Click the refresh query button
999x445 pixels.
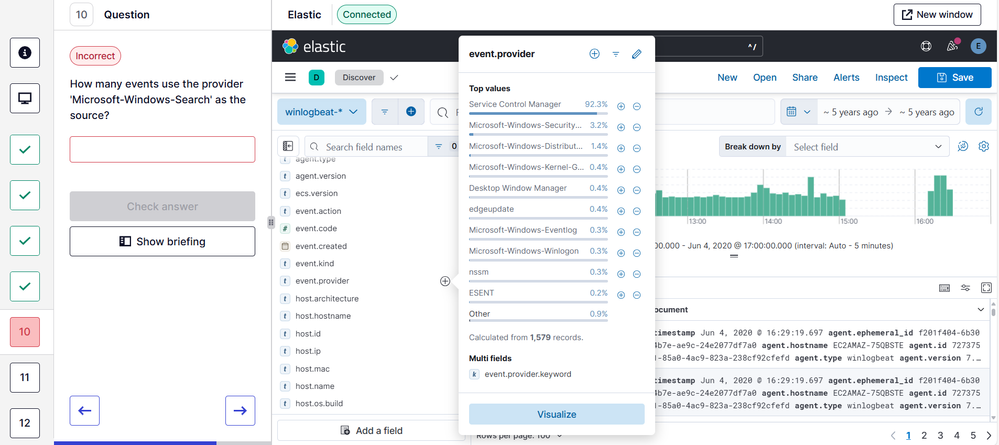(x=978, y=112)
